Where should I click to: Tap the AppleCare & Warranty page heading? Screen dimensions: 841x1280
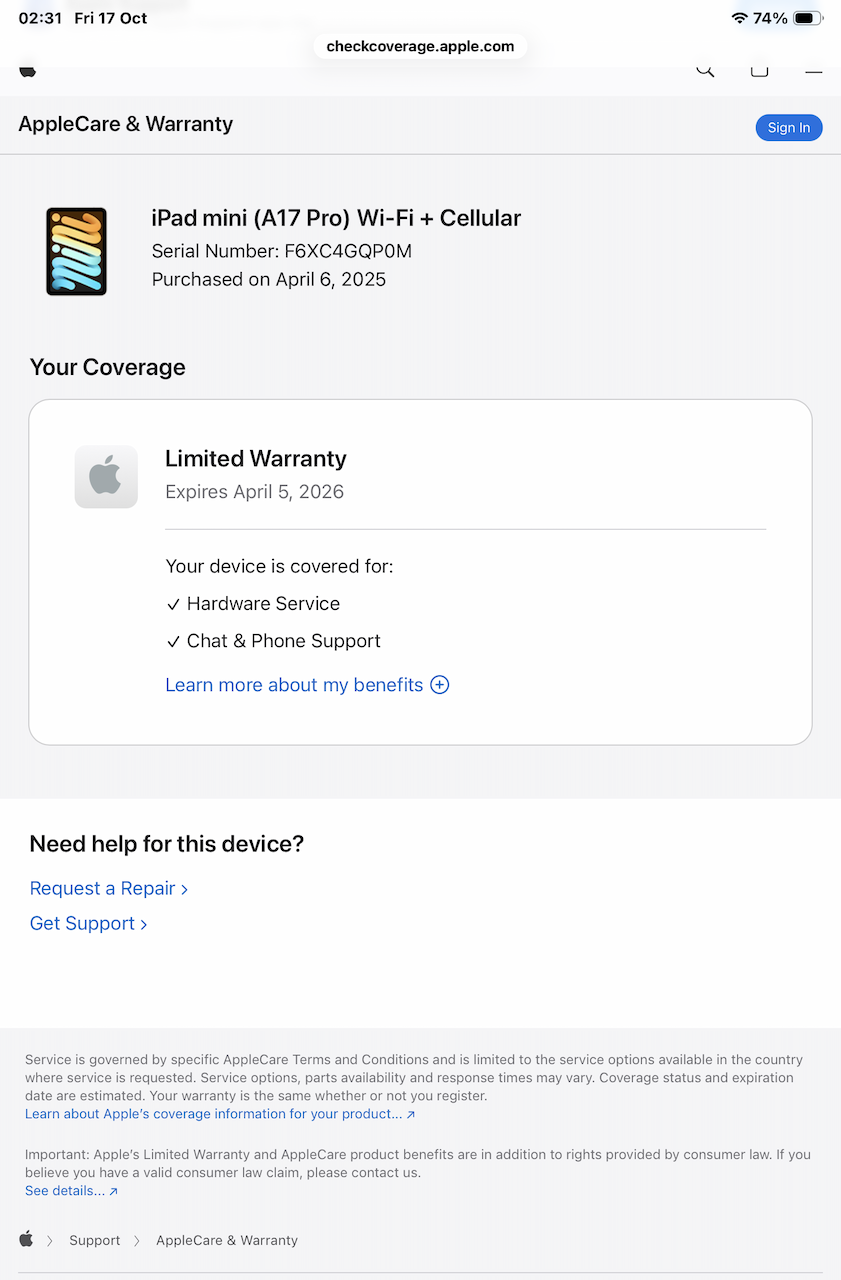point(126,124)
